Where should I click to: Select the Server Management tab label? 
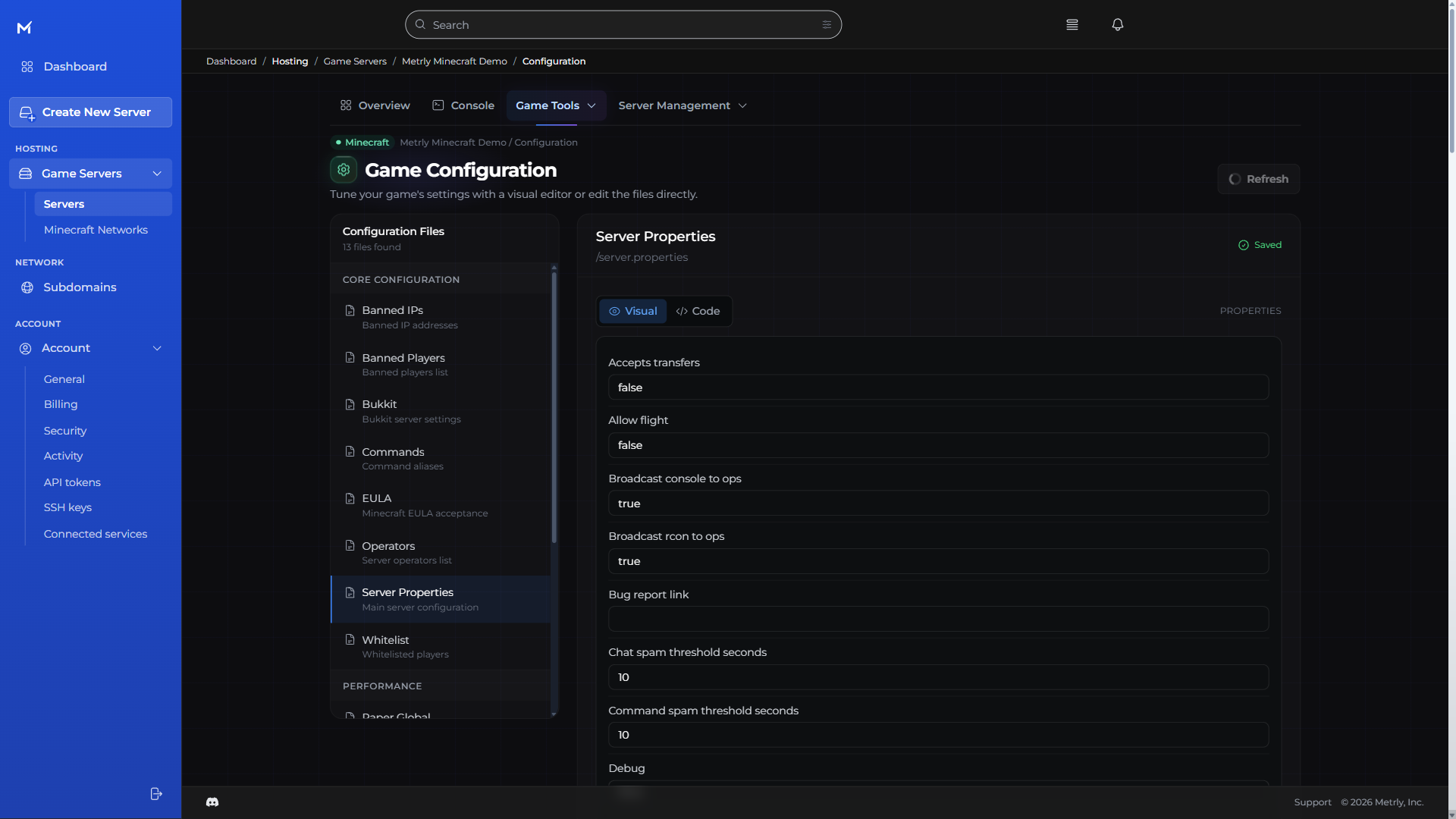point(674,105)
